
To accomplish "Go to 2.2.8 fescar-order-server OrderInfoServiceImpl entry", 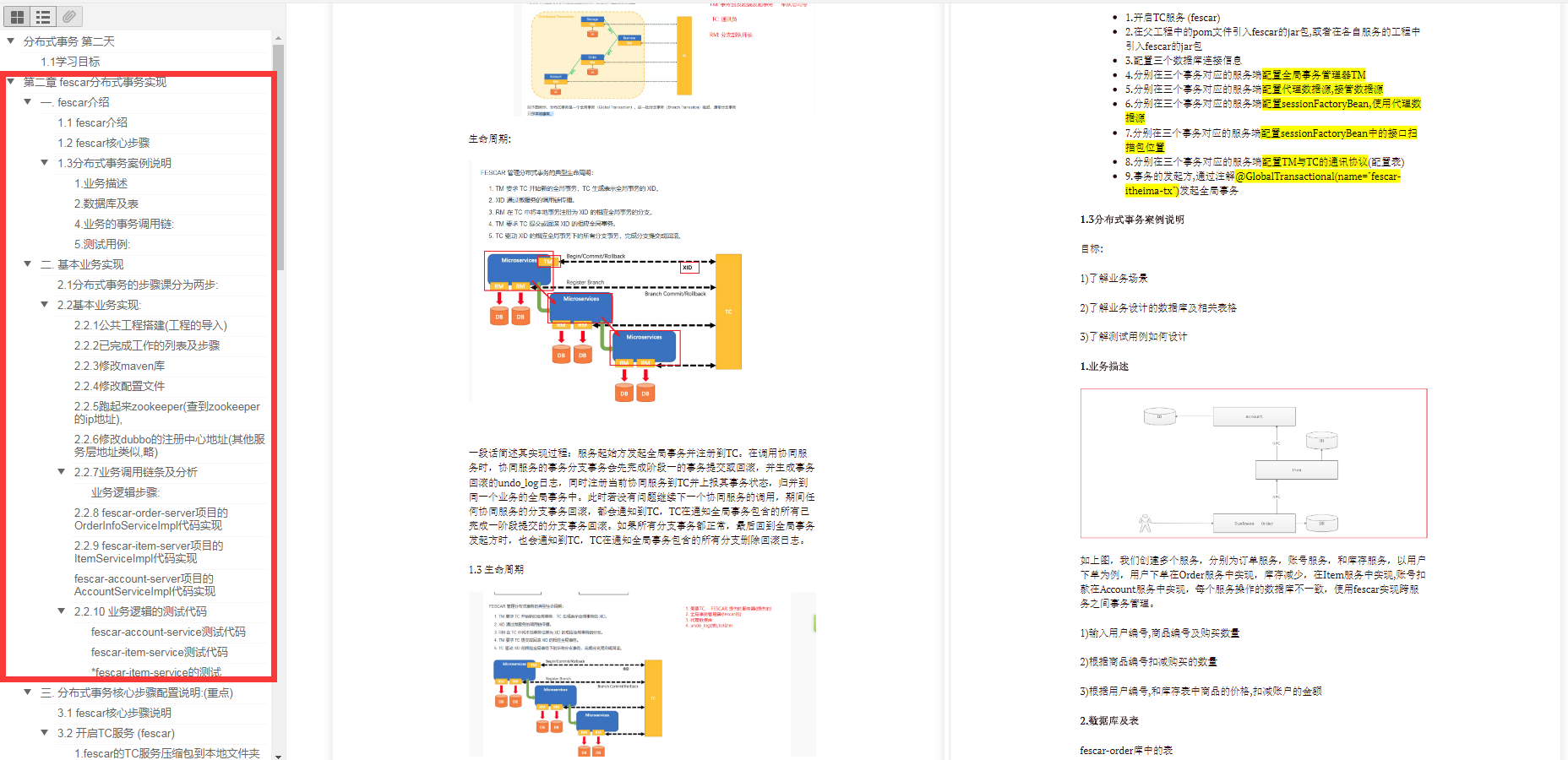I will pos(151,519).
